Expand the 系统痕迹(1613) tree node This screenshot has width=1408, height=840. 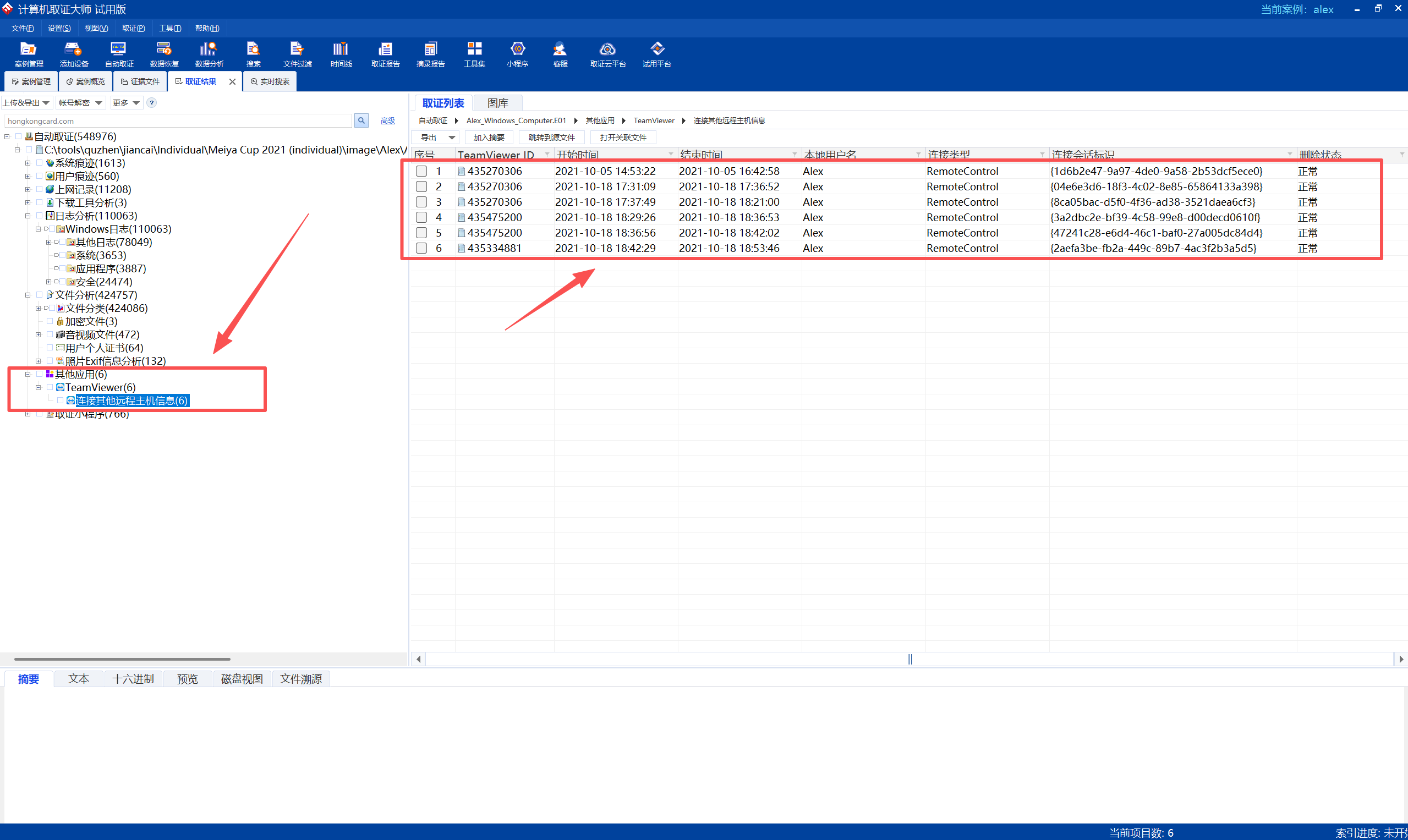coord(28,163)
